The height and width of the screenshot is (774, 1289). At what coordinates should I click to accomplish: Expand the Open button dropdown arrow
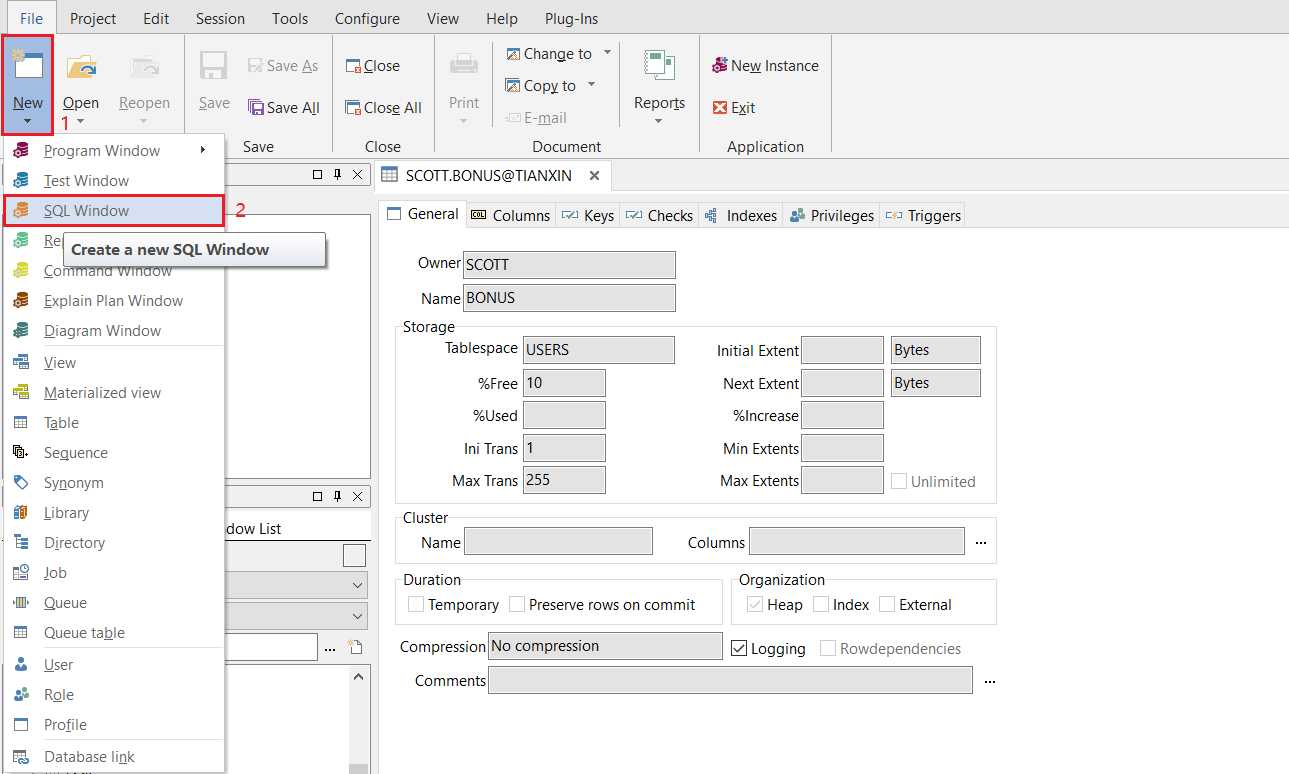click(x=81, y=122)
